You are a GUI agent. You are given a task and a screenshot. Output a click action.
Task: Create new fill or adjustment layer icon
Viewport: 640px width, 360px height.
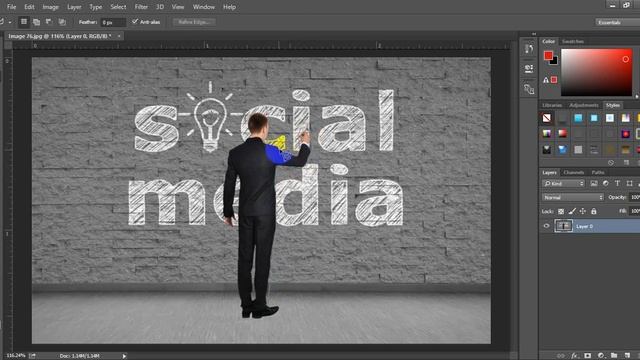coord(601,356)
